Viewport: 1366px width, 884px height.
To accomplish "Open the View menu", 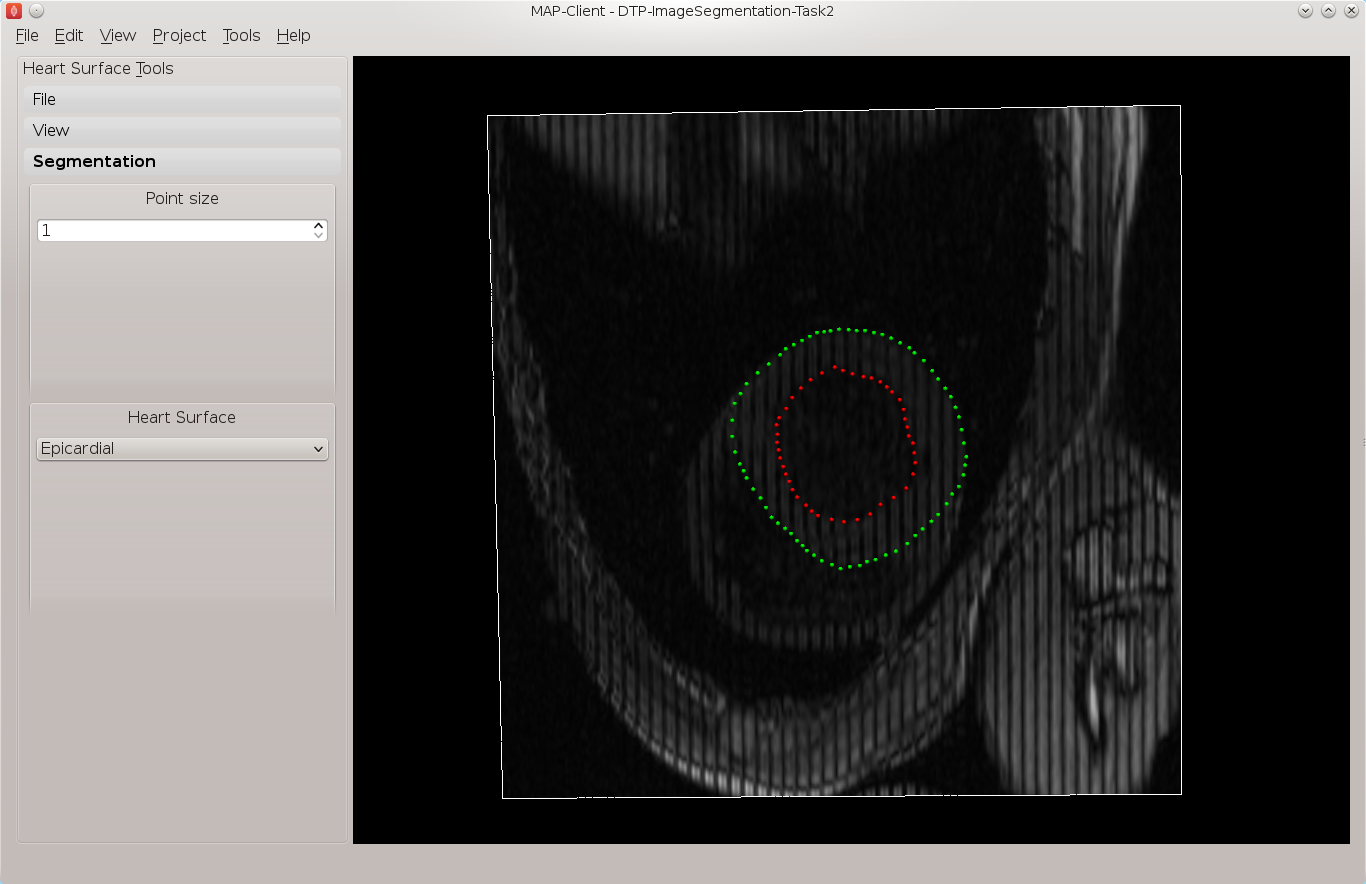I will tap(117, 35).
